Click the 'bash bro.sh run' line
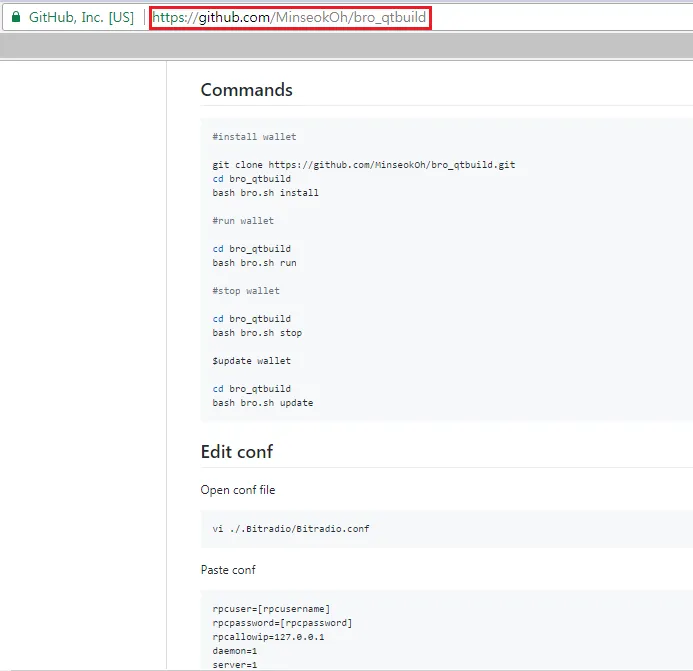Viewport: 693px width, 671px height. (x=254, y=263)
